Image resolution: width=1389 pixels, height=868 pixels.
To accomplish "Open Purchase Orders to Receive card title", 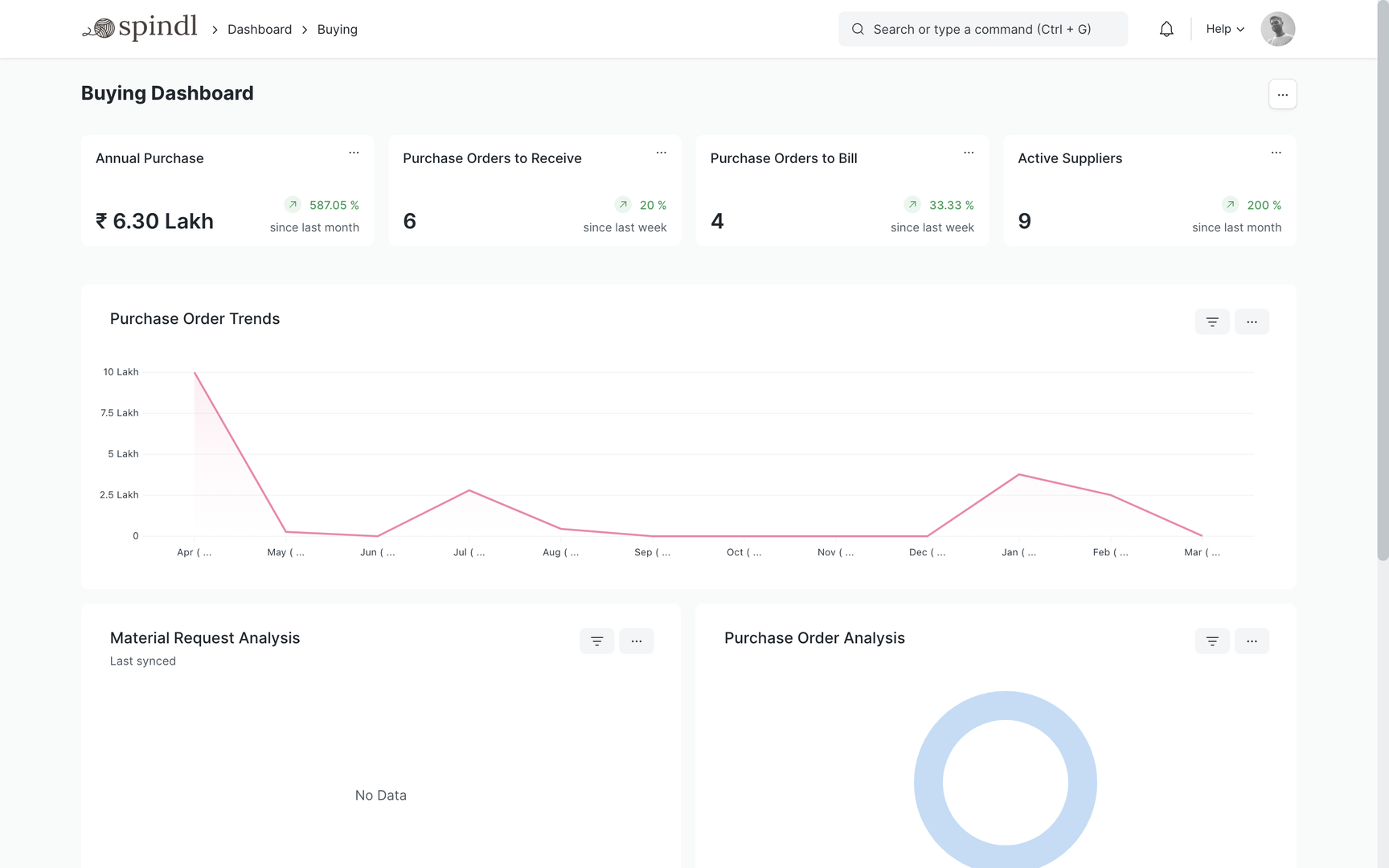I will (492, 158).
